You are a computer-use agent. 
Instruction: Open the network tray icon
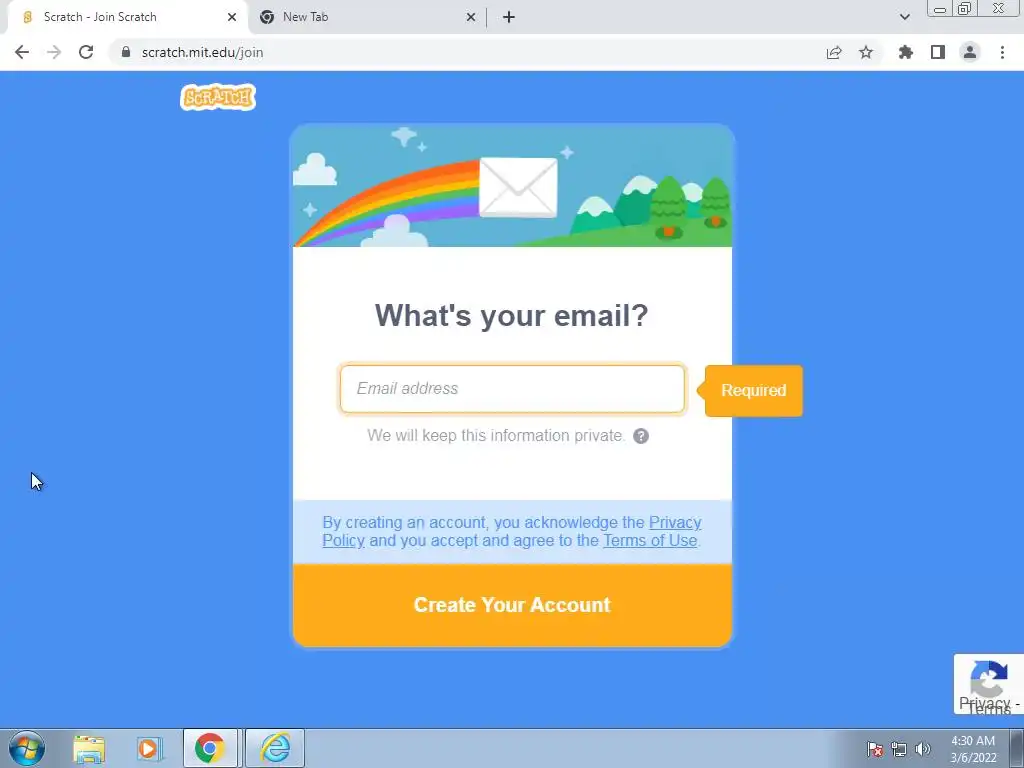[899, 749]
